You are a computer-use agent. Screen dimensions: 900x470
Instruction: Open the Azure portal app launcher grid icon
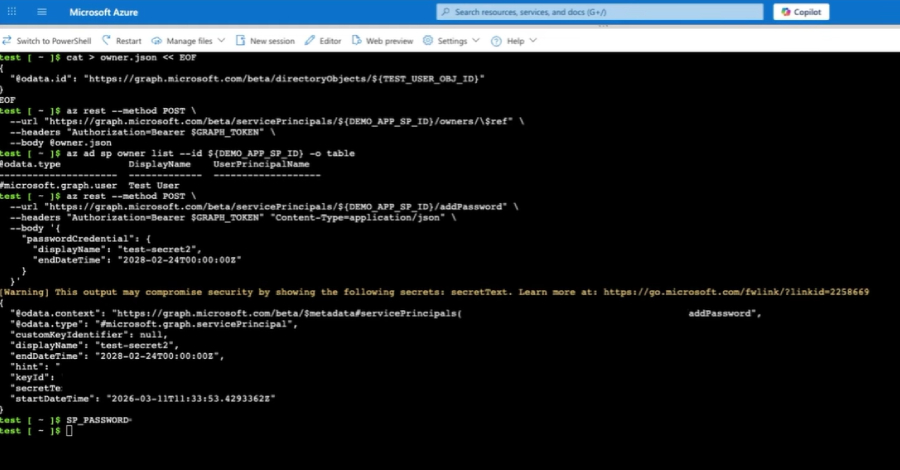point(14,12)
